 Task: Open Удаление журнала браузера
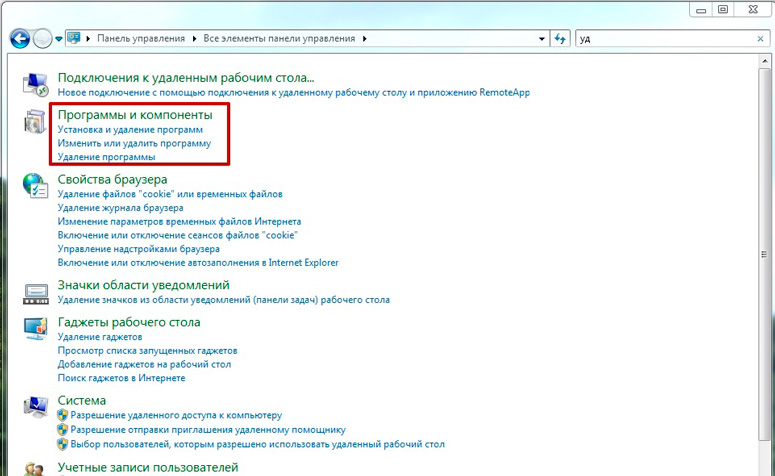tap(120, 208)
